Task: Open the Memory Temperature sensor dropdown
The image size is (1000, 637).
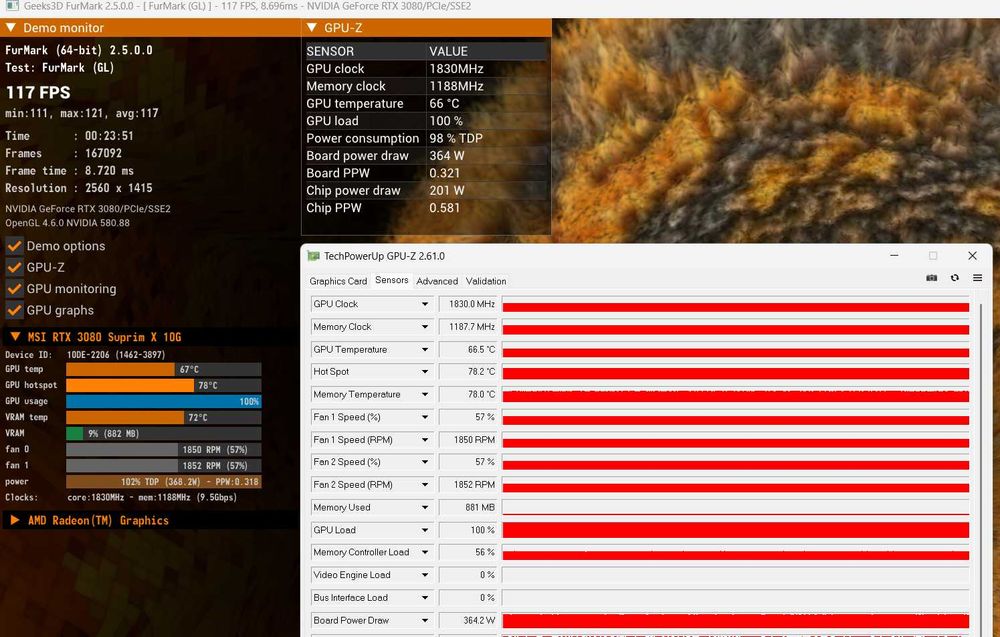Action: point(425,395)
